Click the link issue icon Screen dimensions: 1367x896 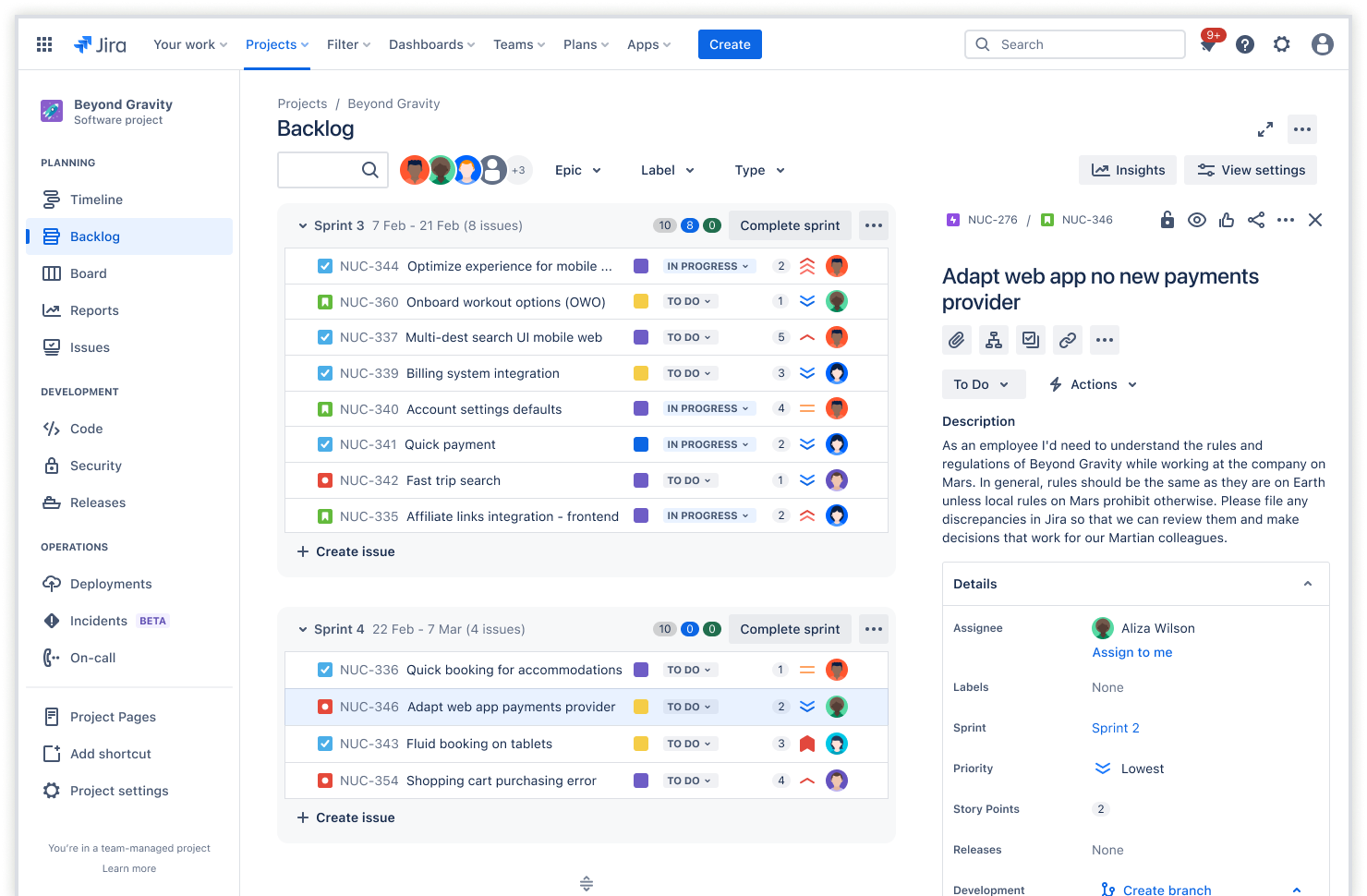1068,340
